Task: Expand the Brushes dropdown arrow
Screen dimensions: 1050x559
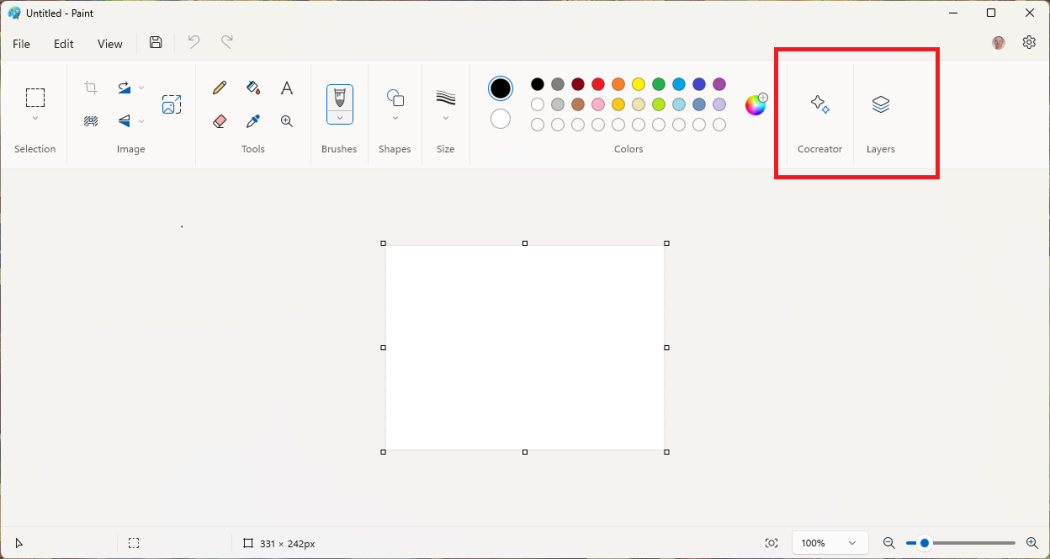Action: point(339,118)
